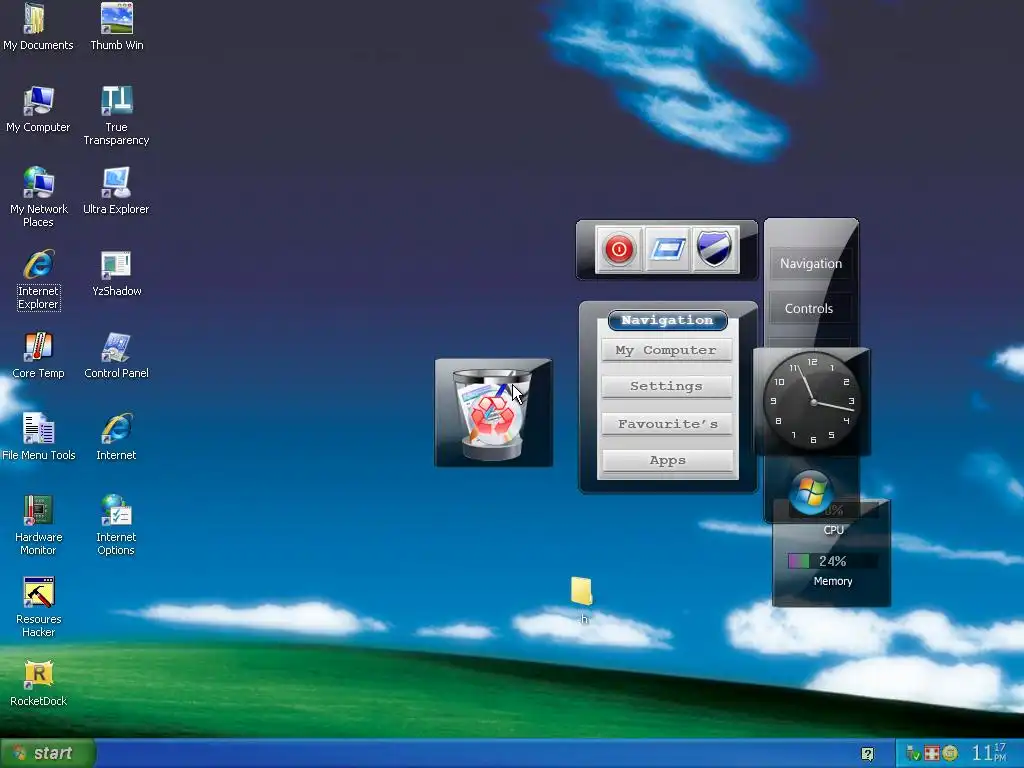The image size is (1024, 768).
Task: Click the Windows logo orb in sidebar
Action: tap(810, 493)
